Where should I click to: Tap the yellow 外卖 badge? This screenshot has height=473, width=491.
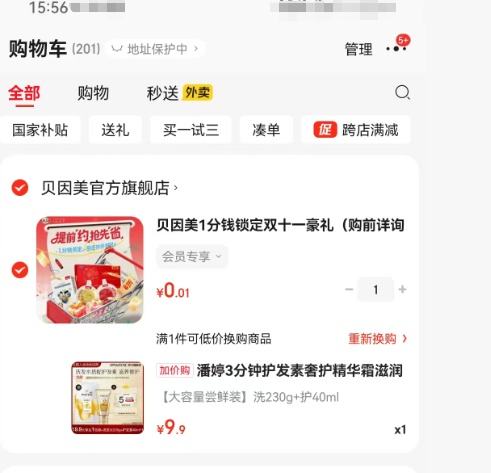(197, 92)
